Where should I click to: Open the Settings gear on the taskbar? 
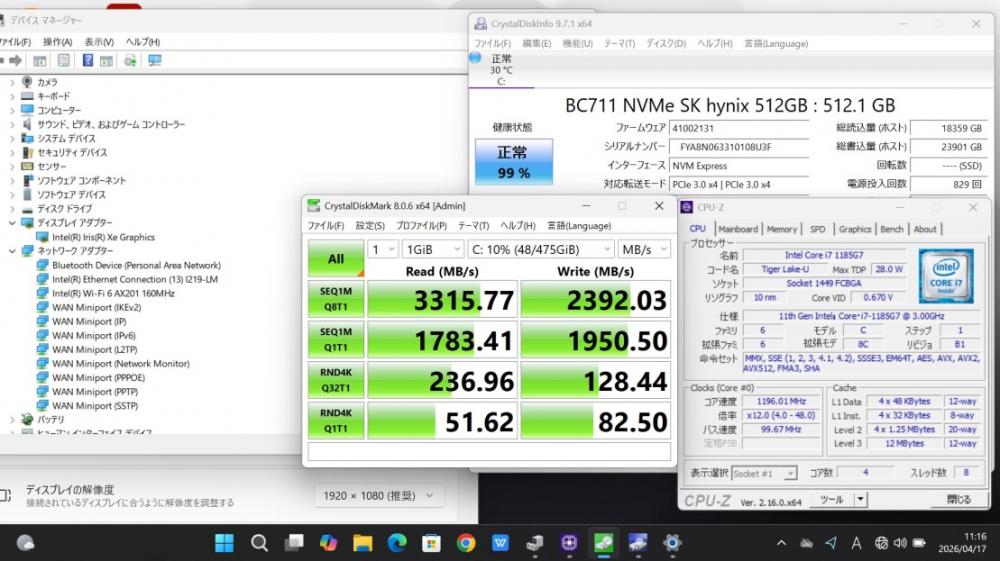(x=672, y=543)
